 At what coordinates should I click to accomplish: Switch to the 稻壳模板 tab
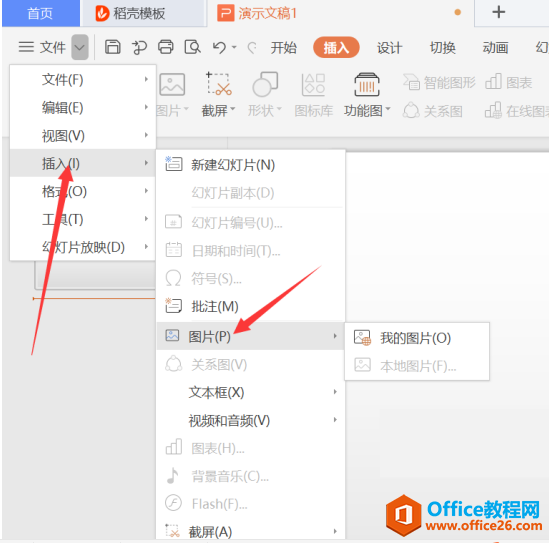tap(143, 13)
